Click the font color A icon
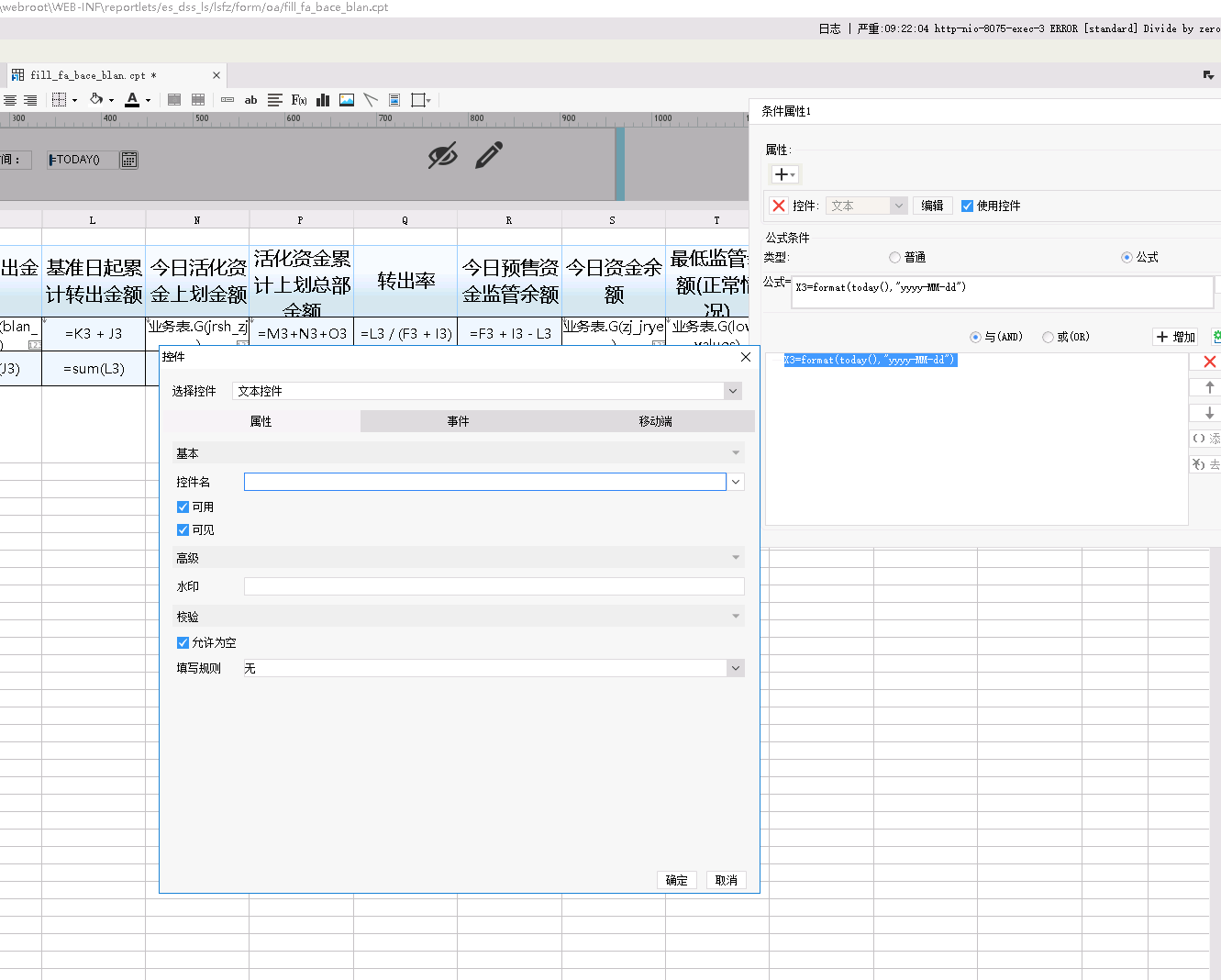The height and width of the screenshot is (980, 1221). pyautogui.click(x=132, y=100)
